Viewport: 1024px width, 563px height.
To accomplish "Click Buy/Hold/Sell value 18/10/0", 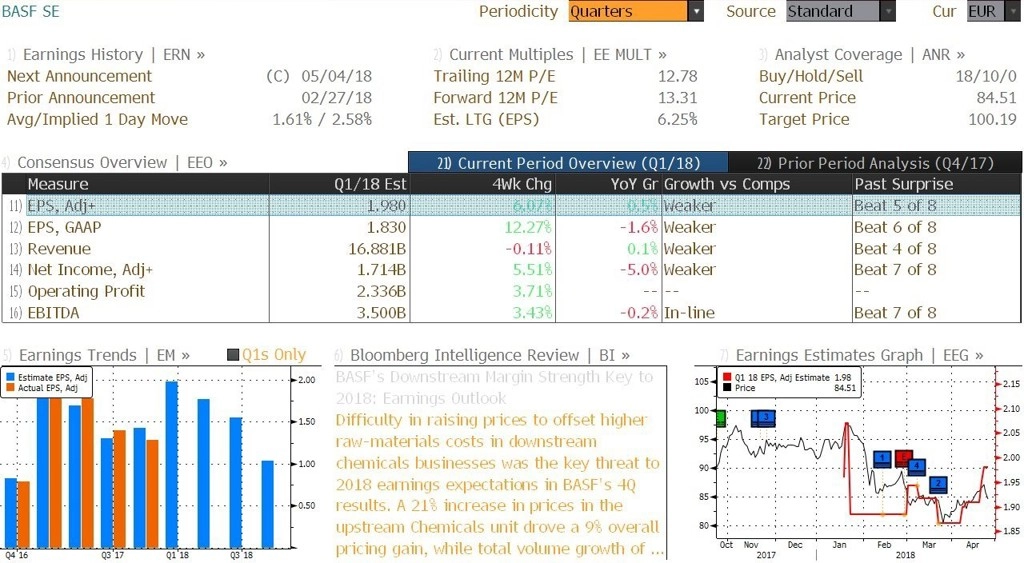I will click(986, 76).
